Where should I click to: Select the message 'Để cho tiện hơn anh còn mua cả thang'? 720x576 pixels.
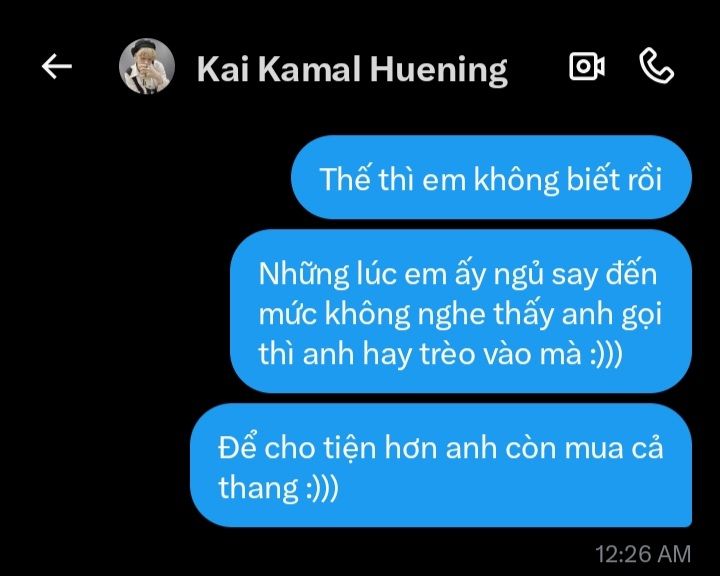pos(441,465)
